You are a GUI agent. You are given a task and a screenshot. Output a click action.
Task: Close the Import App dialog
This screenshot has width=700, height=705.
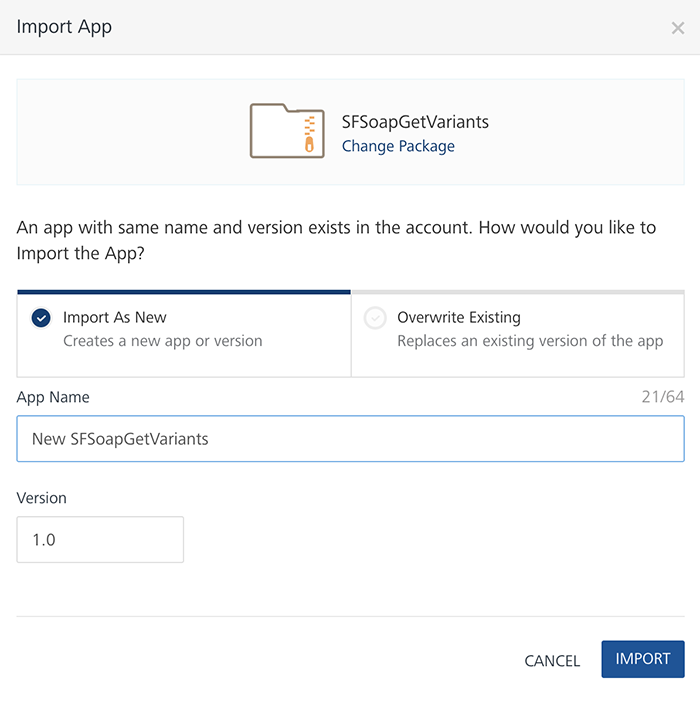677,28
